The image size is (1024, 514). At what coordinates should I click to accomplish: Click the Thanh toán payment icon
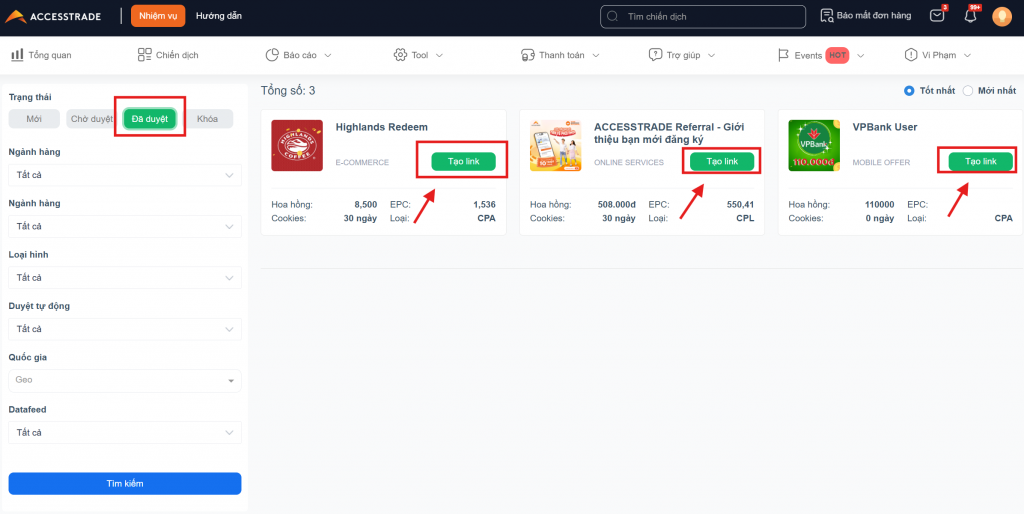[528, 55]
